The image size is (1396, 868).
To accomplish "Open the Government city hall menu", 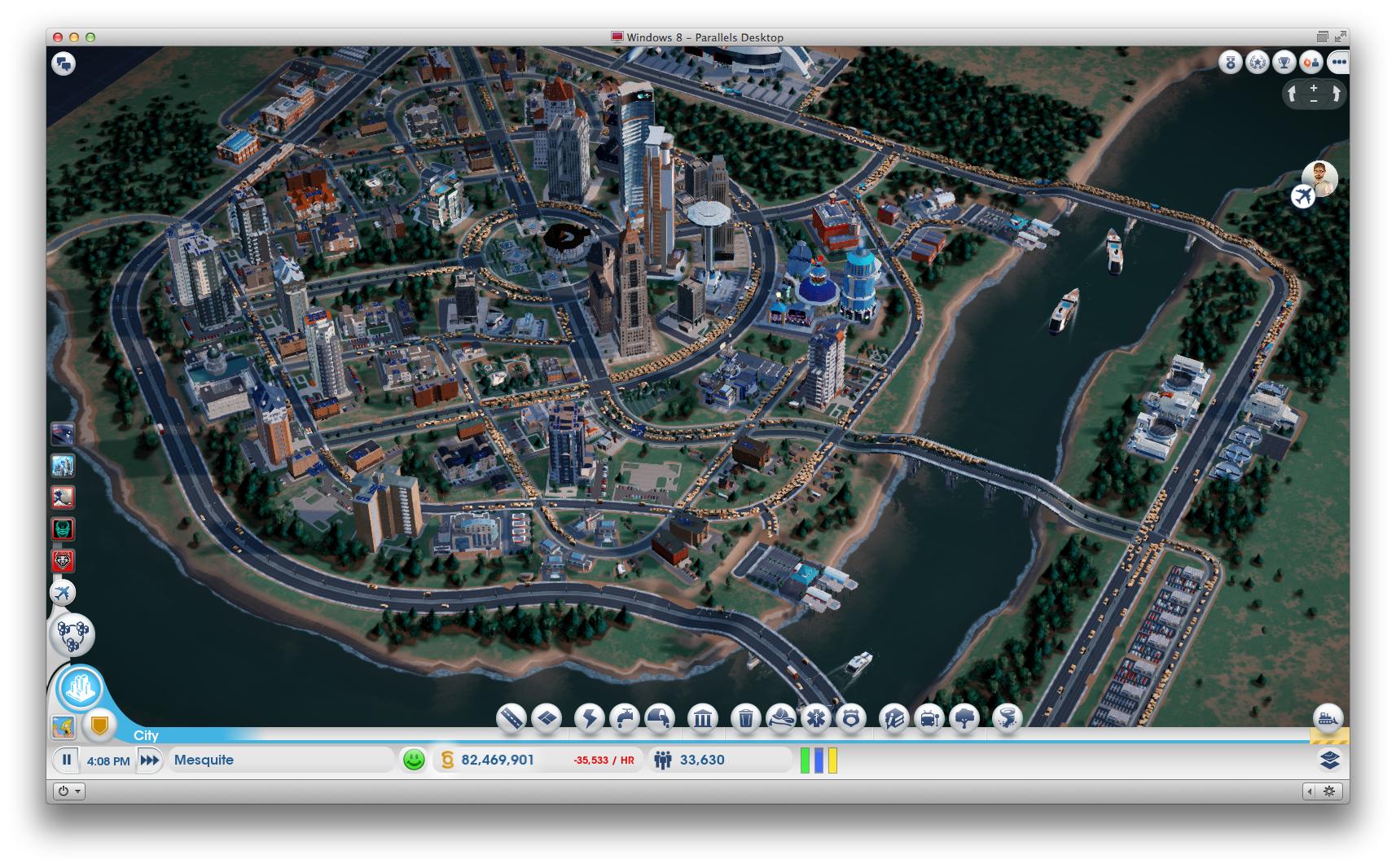I will 702,718.
